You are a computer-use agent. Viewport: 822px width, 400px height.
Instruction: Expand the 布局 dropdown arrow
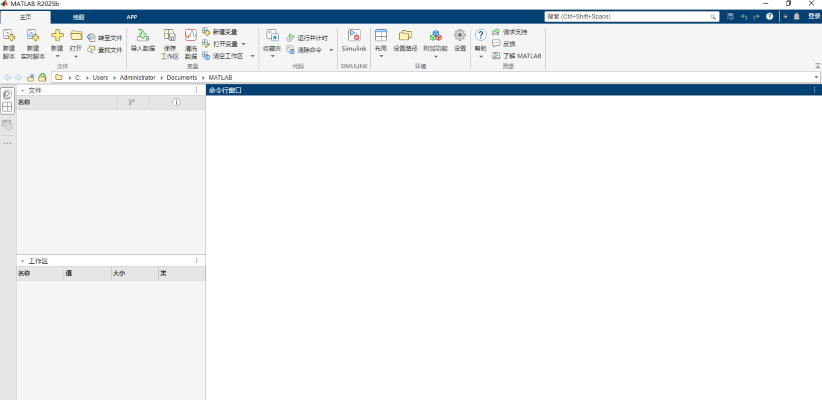pos(381,57)
